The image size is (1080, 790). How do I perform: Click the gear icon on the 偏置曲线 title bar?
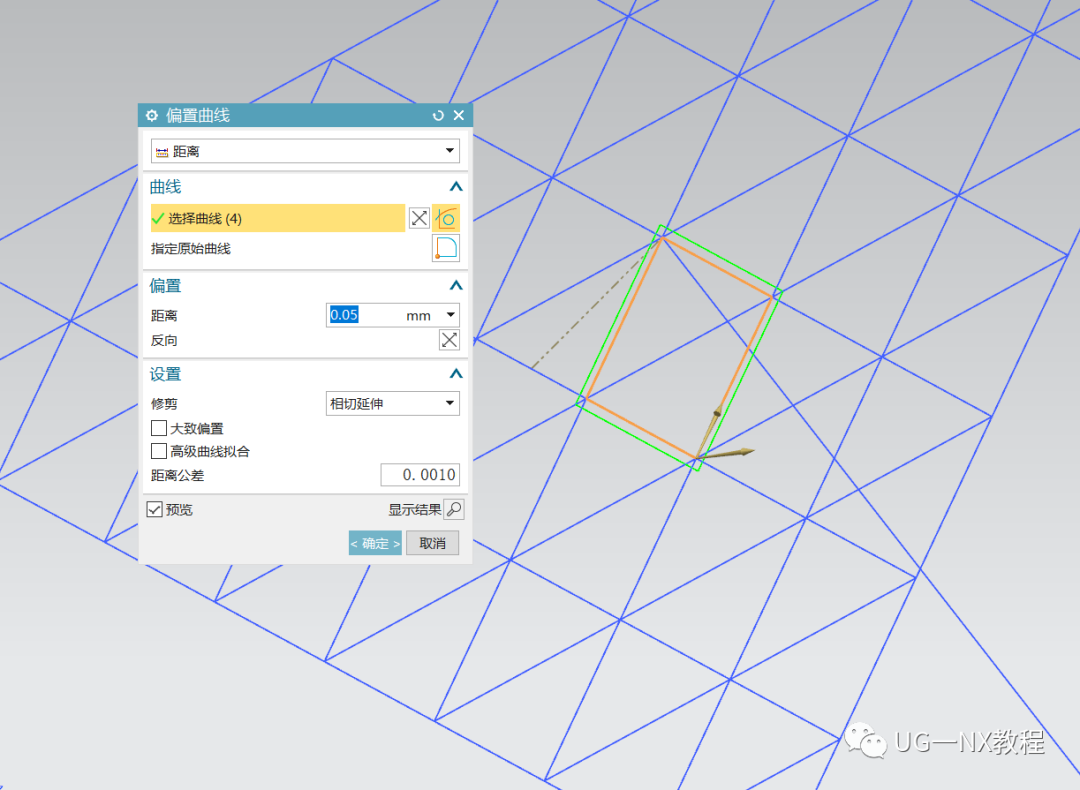pos(151,115)
